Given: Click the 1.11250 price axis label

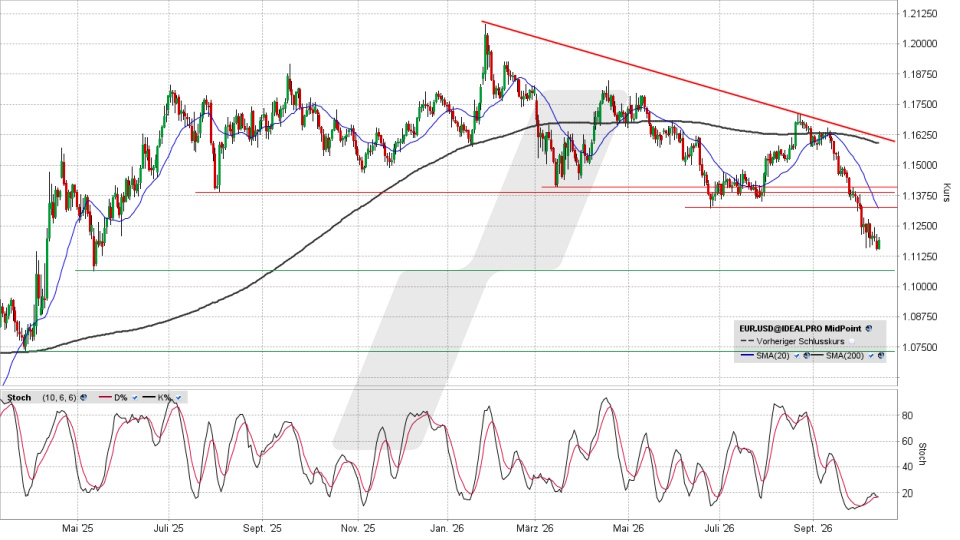Looking at the screenshot, I should tap(920, 257).
